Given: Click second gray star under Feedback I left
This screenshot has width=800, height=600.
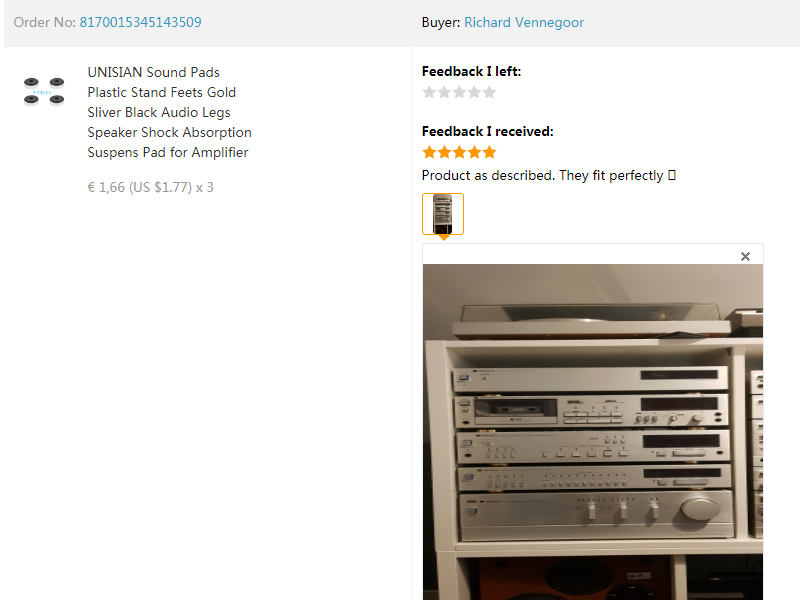Looking at the screenshot, I should 444,92.
